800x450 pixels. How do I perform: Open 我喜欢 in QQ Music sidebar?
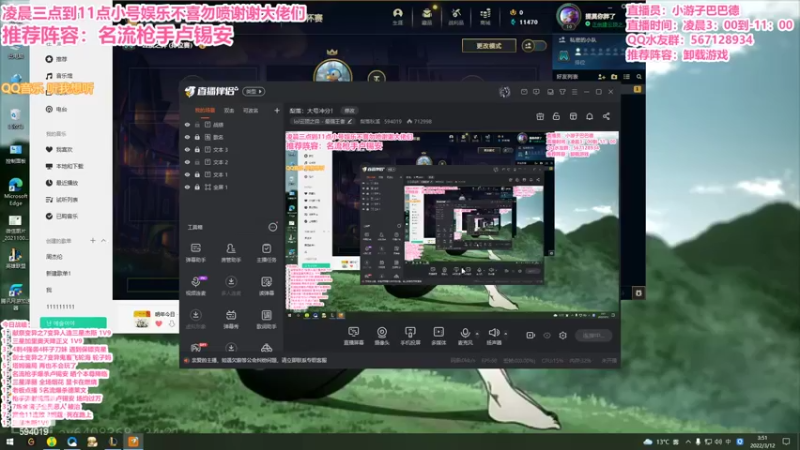[x=59, y=149]
